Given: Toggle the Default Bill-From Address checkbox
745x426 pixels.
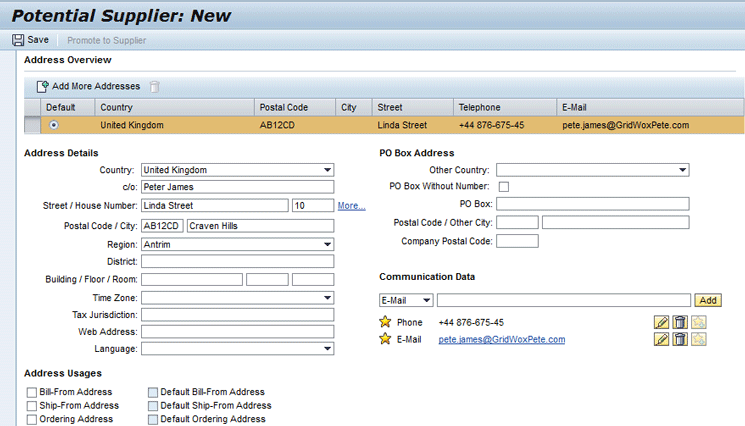Looking at the screenshot, I should coord(153,392).
